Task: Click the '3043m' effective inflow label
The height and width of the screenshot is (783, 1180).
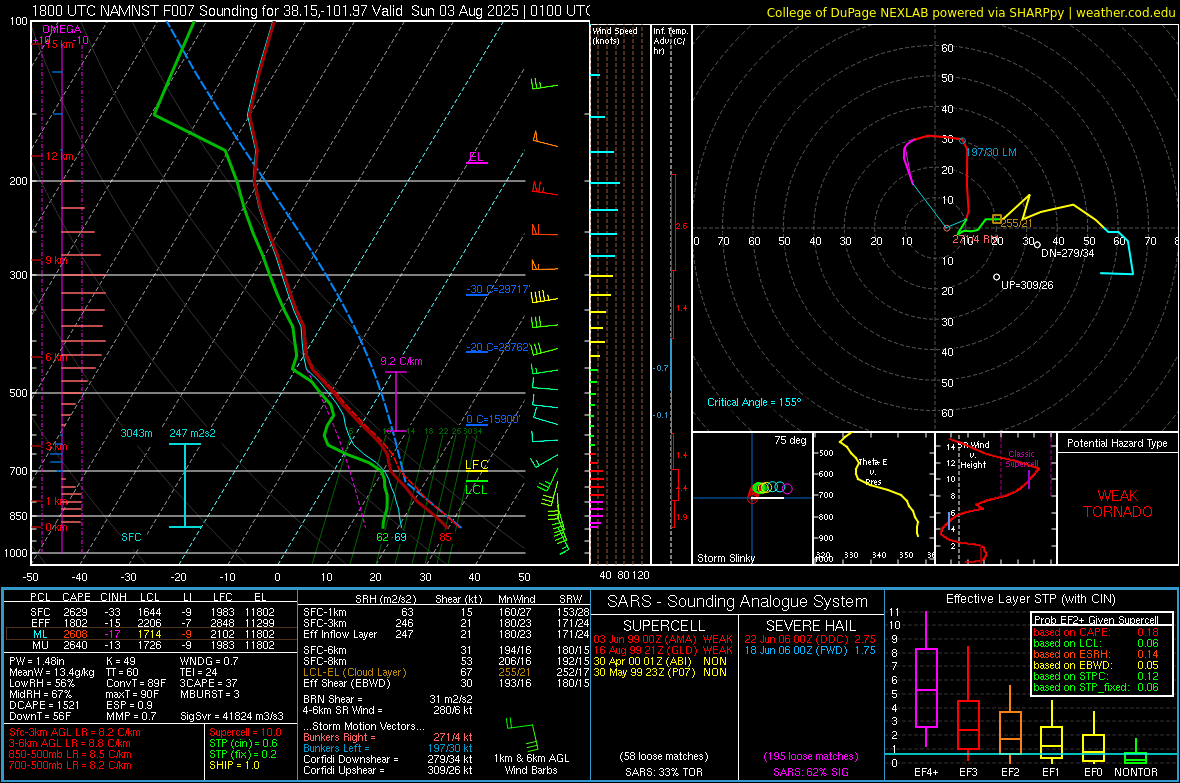Action: tap(136, 433)
